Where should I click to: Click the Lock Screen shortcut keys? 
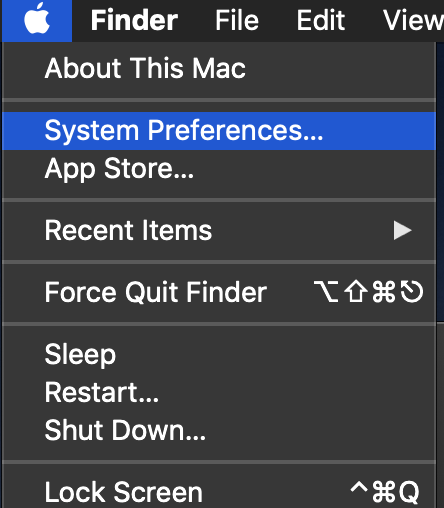coord(385,492)
